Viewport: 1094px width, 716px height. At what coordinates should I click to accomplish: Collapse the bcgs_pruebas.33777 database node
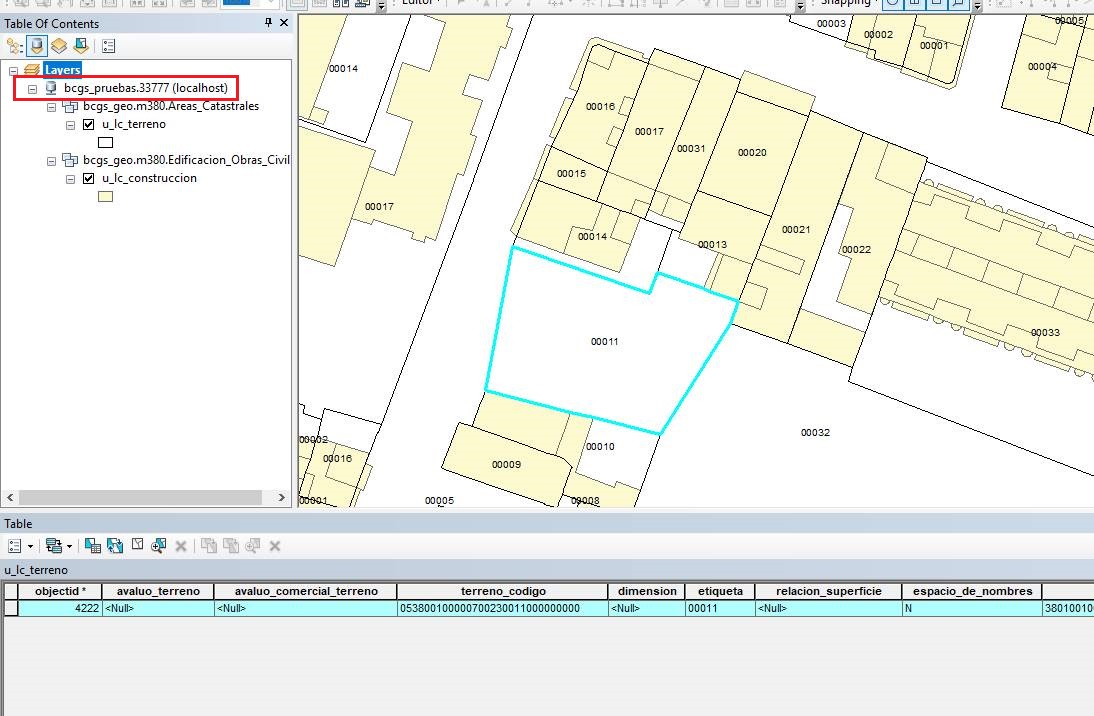tap(33, 89)
